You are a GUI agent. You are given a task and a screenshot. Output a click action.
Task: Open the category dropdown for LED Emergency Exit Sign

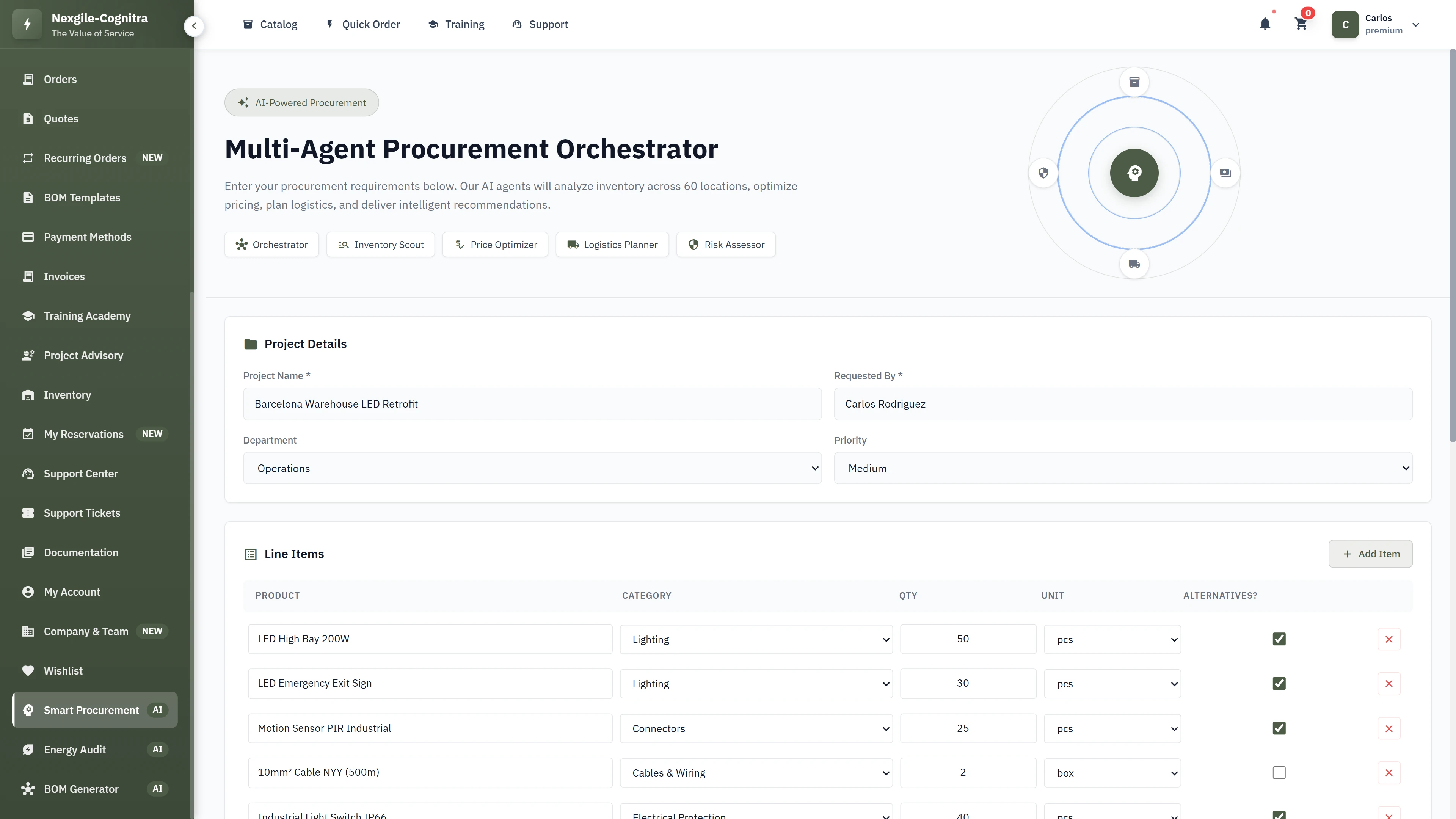click(x=756, y=683)
